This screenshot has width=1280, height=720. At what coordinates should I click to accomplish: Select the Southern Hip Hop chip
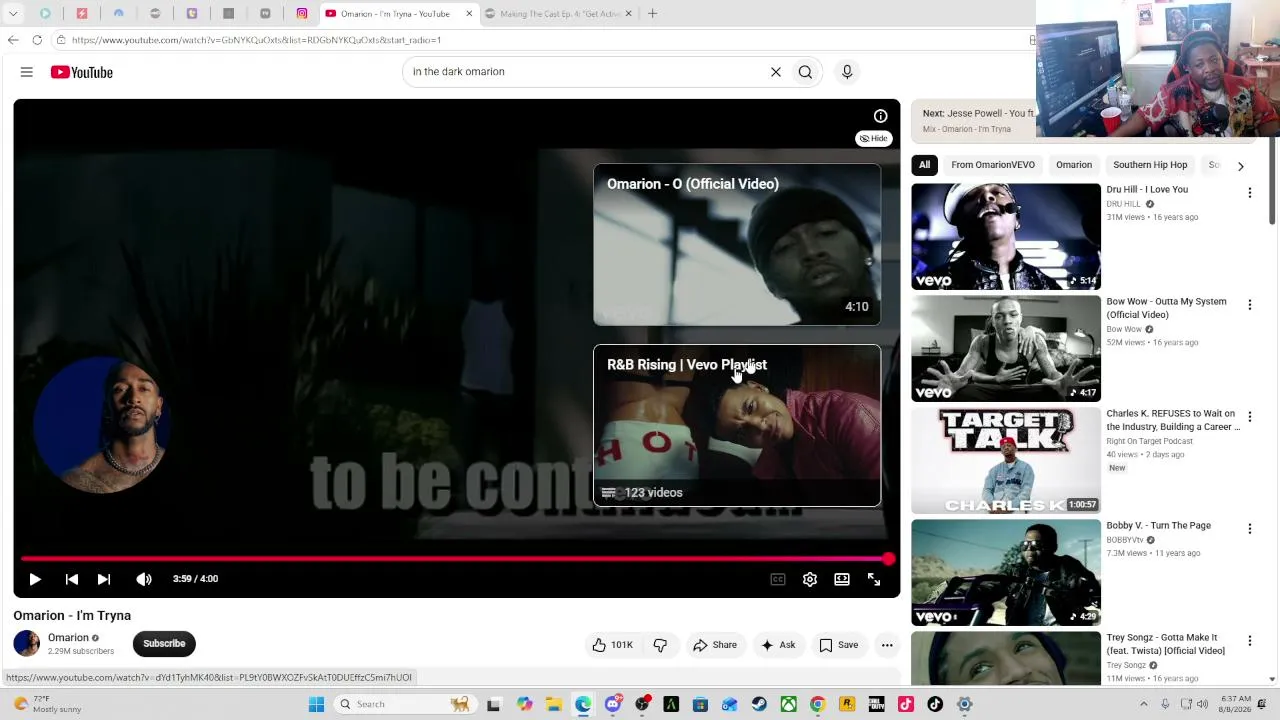(1150, 165)
